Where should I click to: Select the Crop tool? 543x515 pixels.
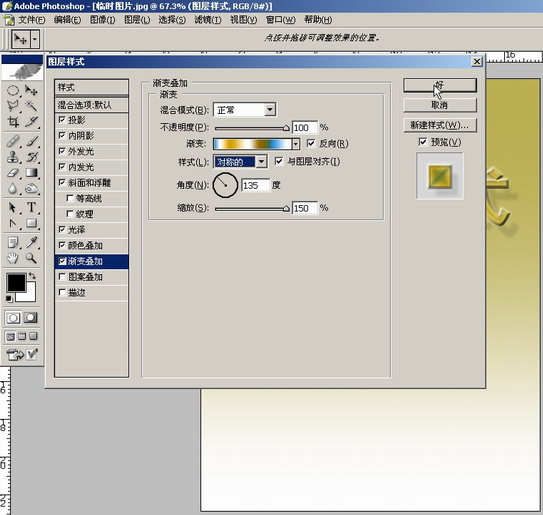coord(13,122)
